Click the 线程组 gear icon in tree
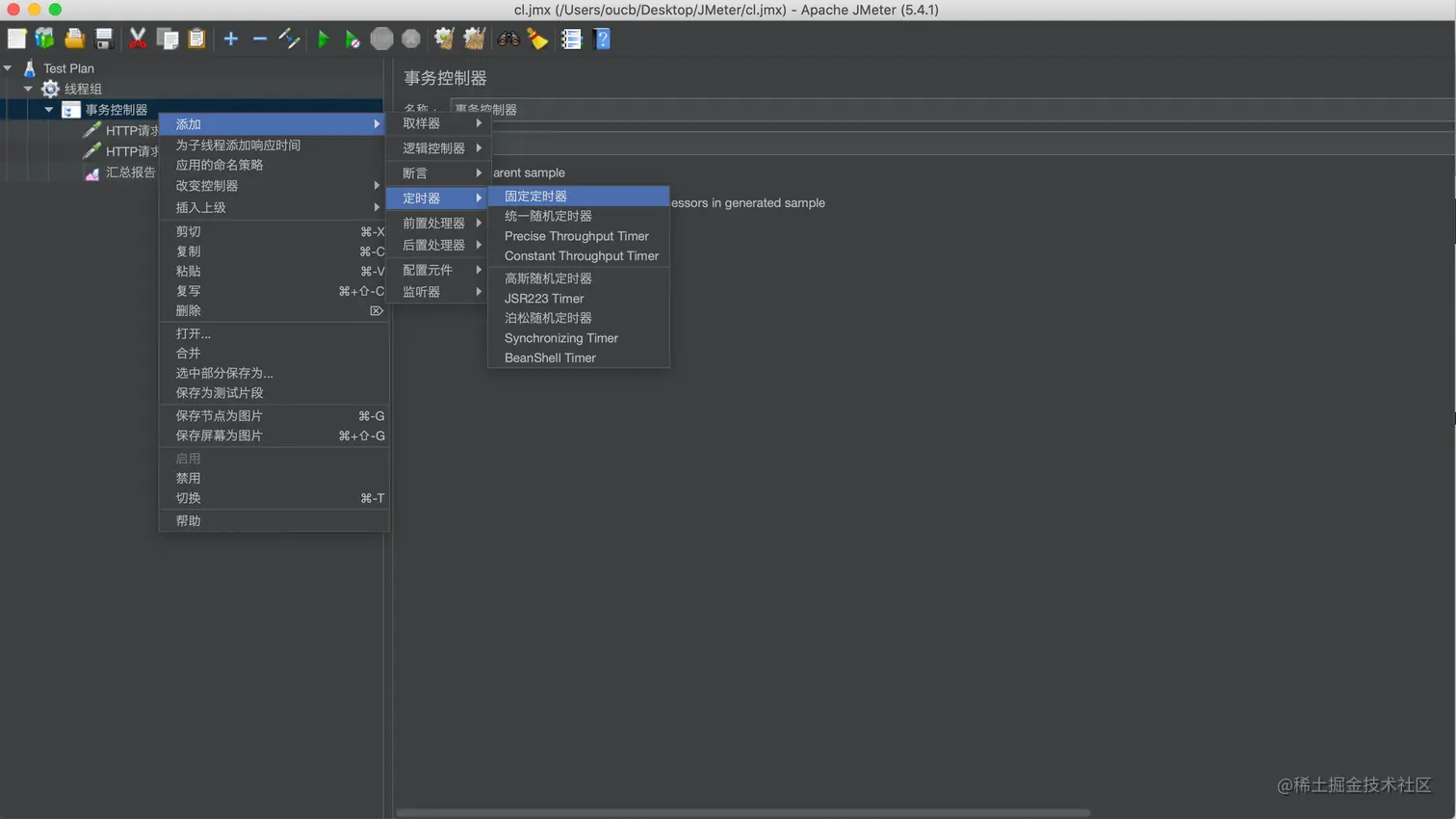 50,89
